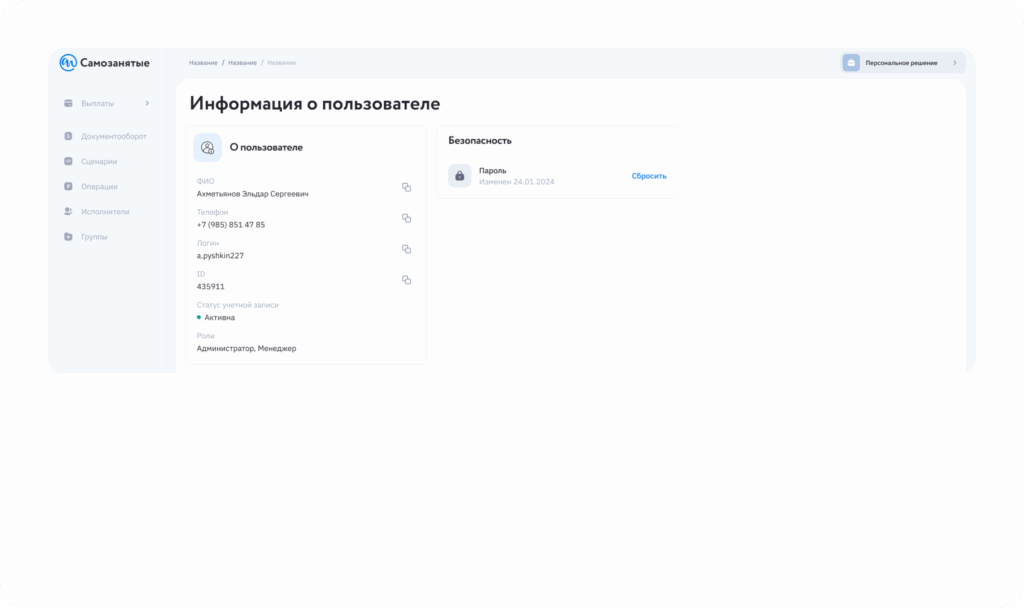Copy the user ID 435911
Image resolution: width=1024 pixels, height=608 pixels.
(406, 280)
